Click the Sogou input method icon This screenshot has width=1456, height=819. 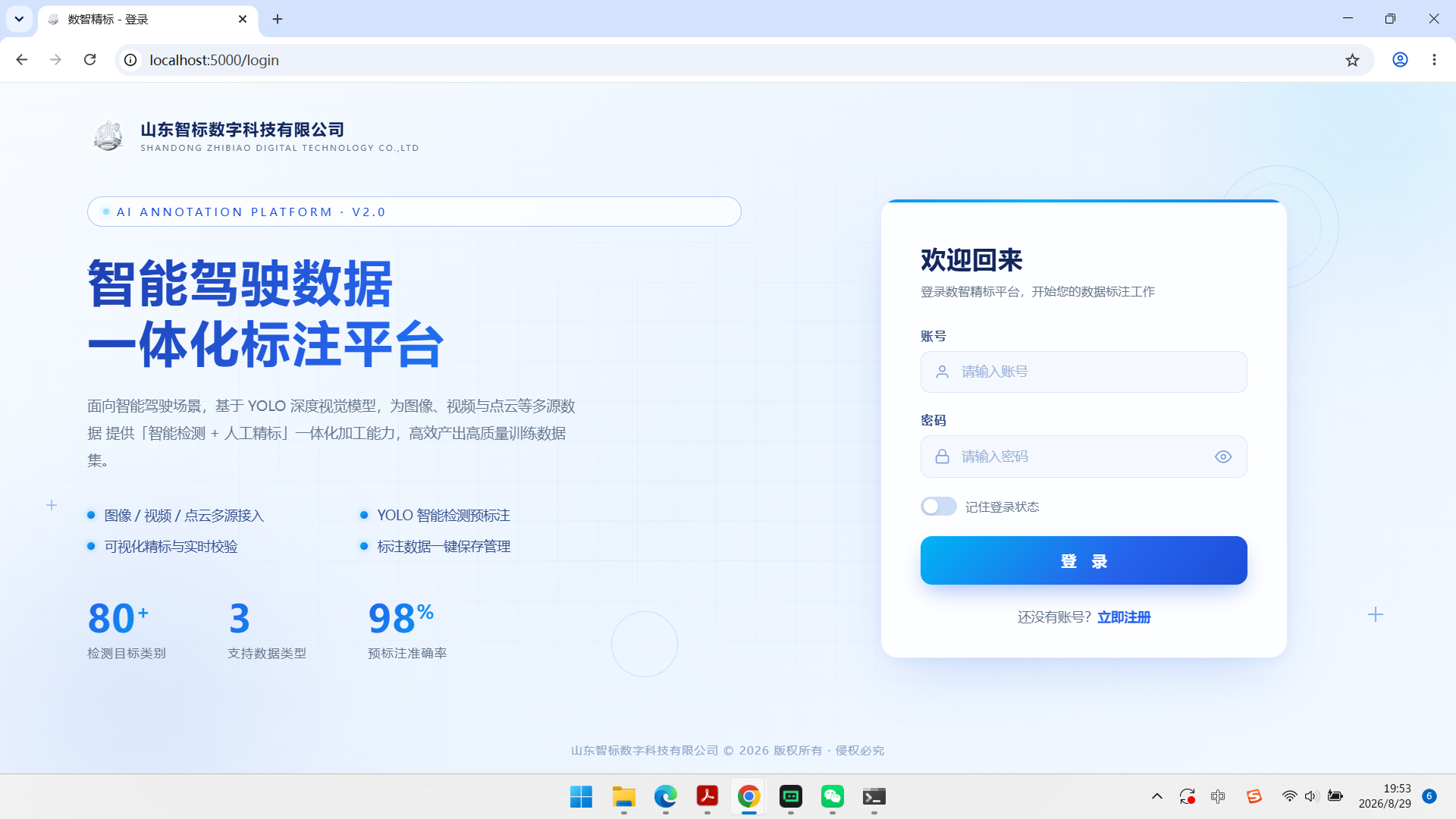click(1254, 796)
